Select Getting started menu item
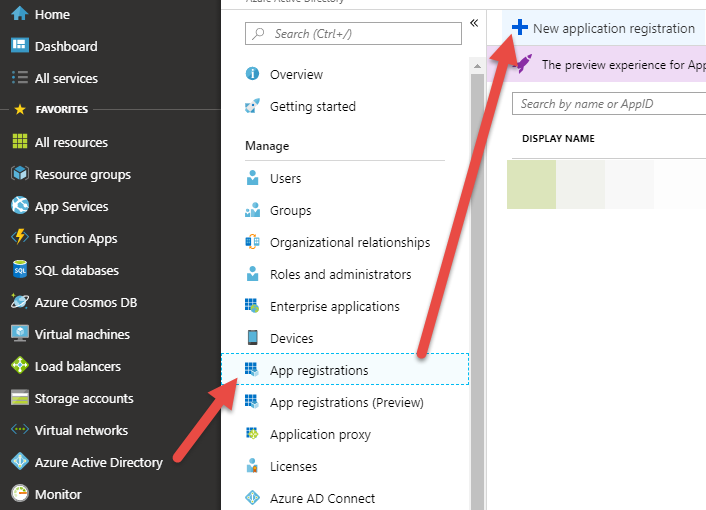706x510 pixels. tap(313, 106)
